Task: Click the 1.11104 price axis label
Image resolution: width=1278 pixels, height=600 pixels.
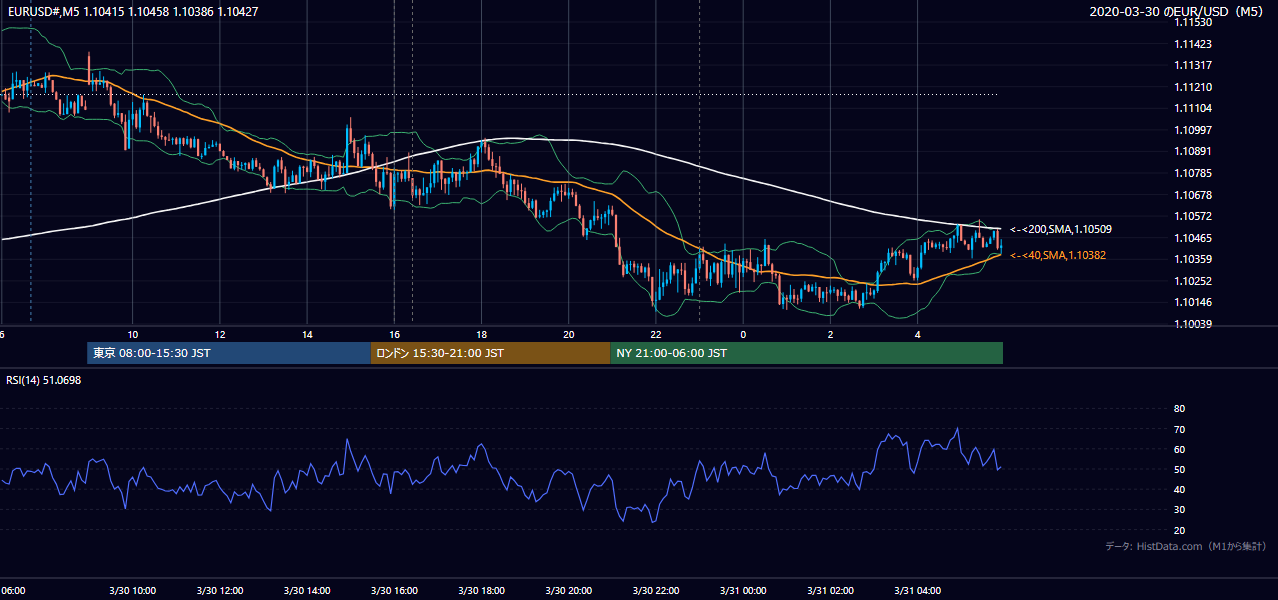Action: 1193,109
